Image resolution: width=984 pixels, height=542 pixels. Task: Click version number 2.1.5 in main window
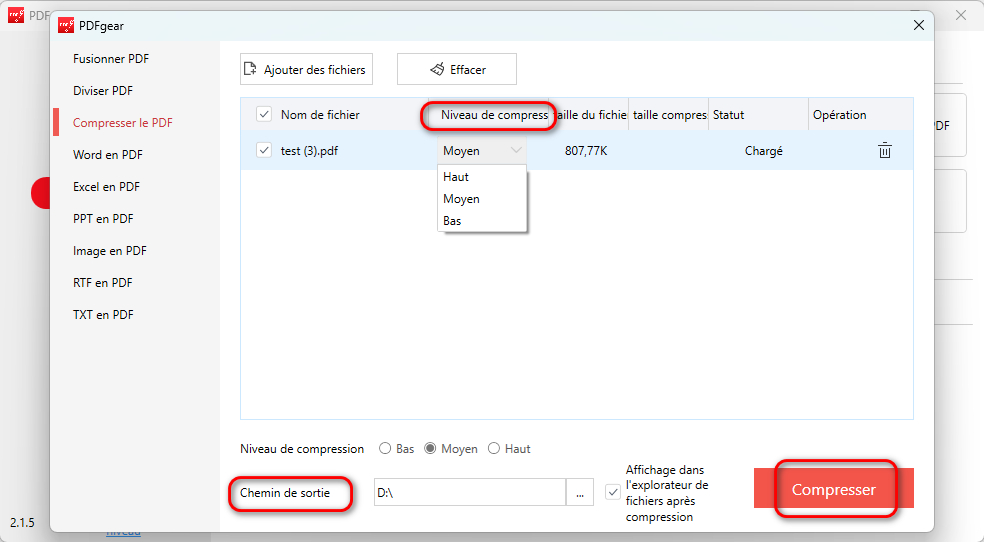point(23,523)
